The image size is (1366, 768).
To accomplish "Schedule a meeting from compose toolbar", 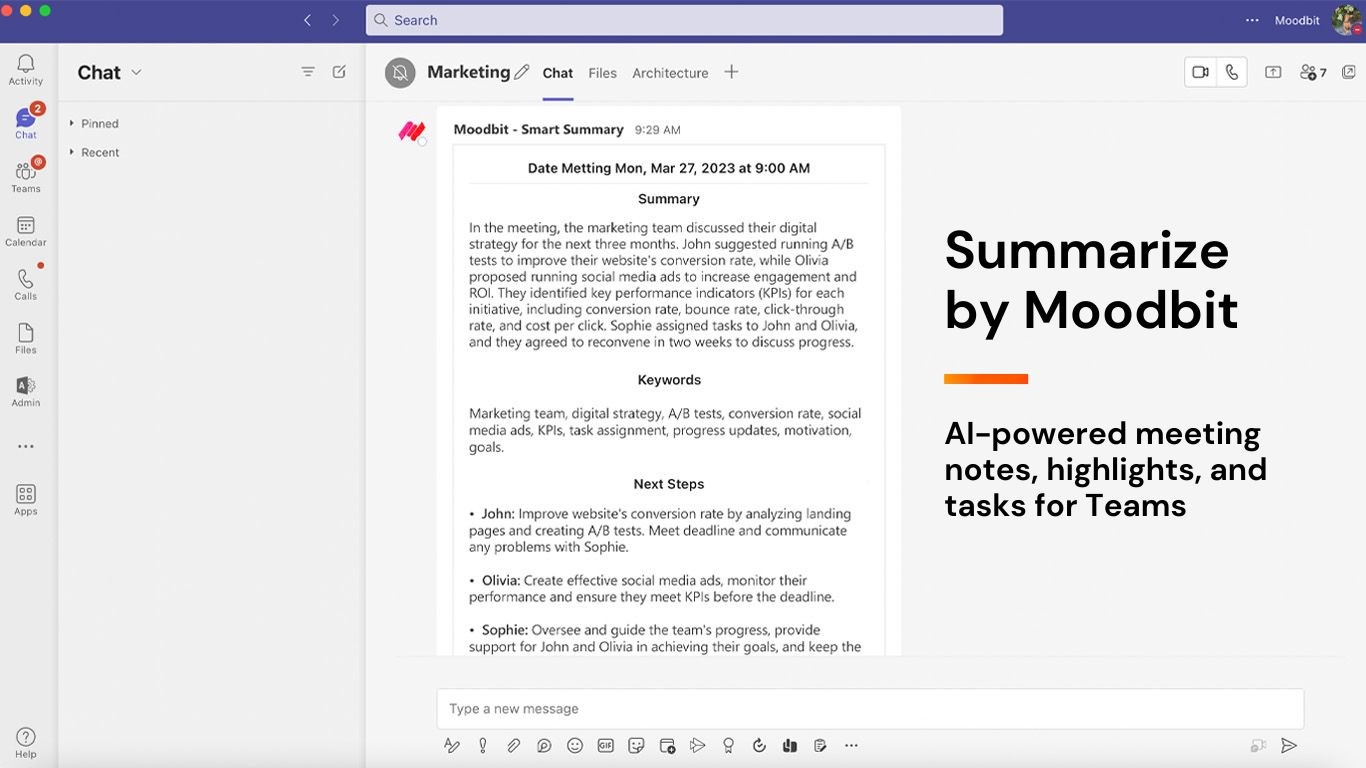I will coord(667,745).
